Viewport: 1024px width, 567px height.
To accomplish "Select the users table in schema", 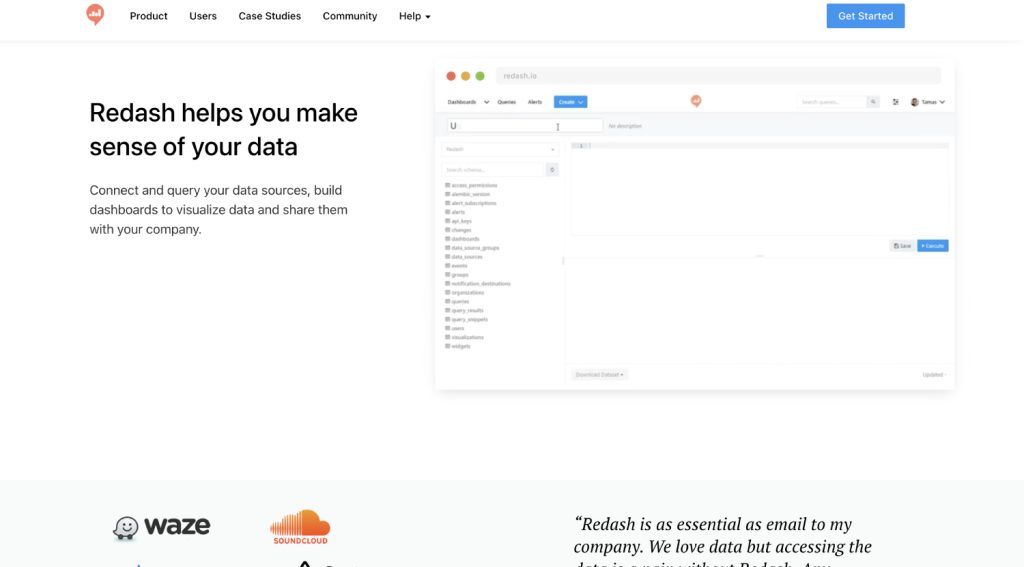I will pos(455,329).
